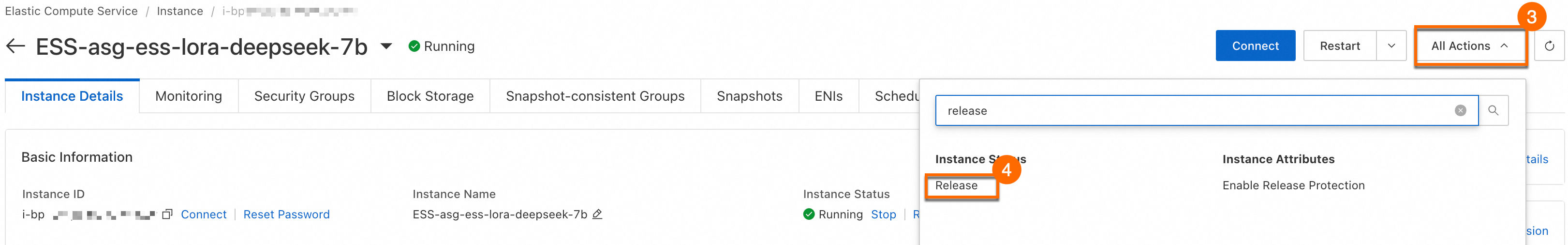Collapse the All Actions menu
Image resolution: width=1568 pixels, height=245 pixels.
[x=1469, y=46]
